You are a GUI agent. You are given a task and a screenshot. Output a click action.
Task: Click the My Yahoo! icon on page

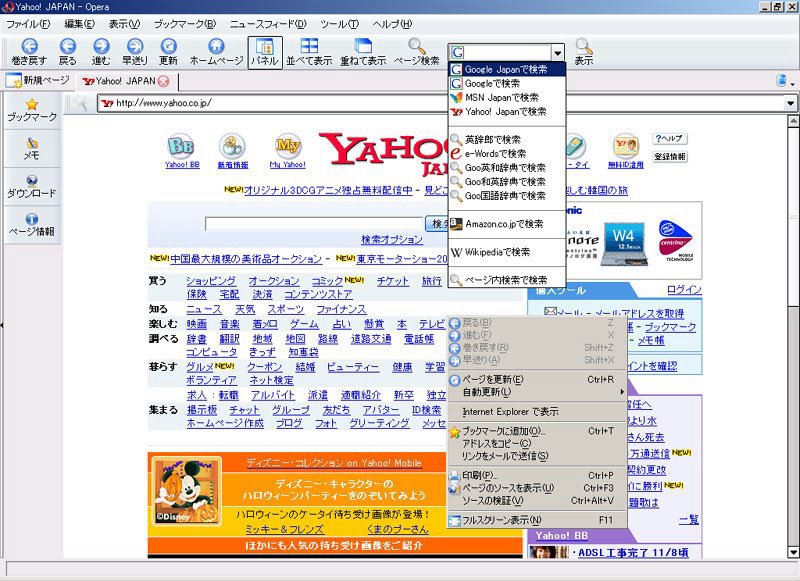click(x=288, y=146)
